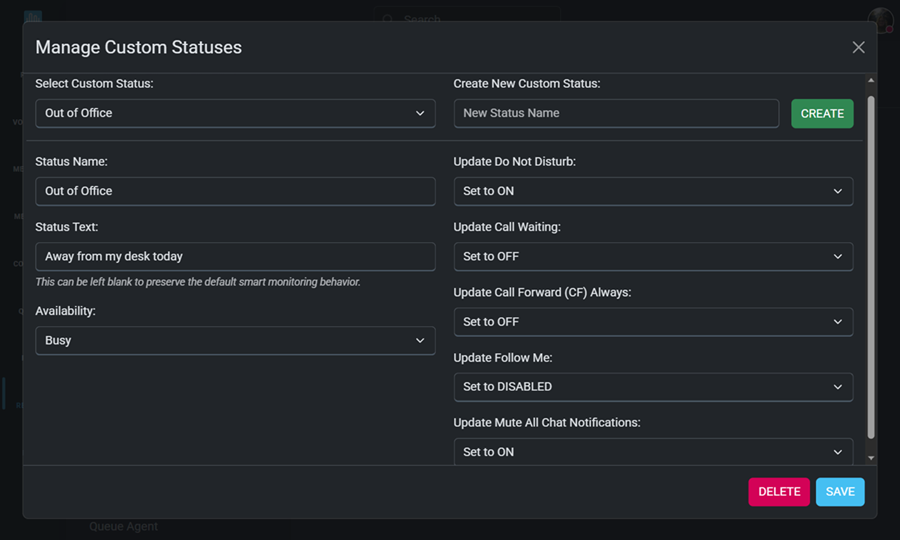900x540 pixels.
Task: Open the Update Call Forward Always dropdown
Action: coord(653,322)
